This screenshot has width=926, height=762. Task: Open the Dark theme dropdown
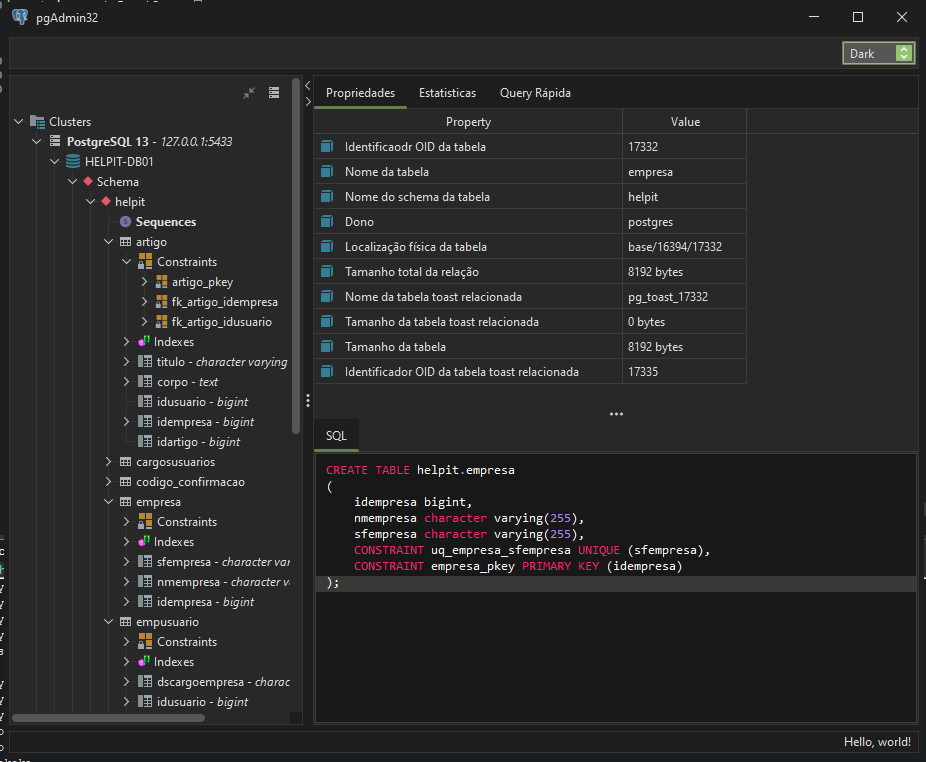(x=878, y=54)
